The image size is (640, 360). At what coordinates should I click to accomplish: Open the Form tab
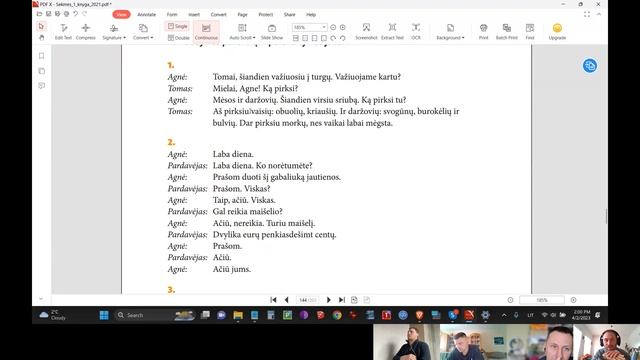click(172, 14)
